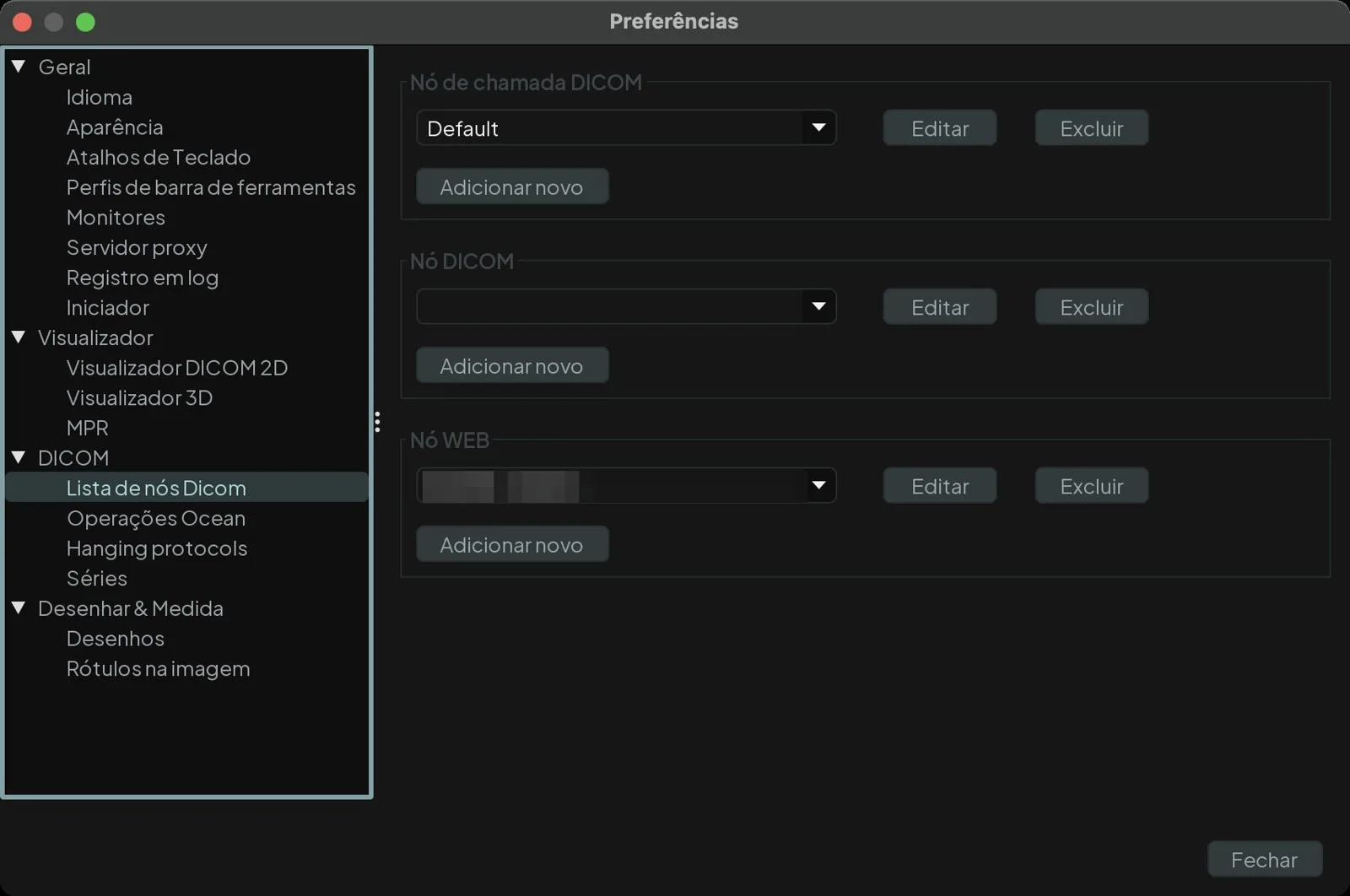The height and width of the screenshot is (896, 1350).
Task: Open the Nó de chamada DICOM dropdown
Action: [x=626, y=128]
